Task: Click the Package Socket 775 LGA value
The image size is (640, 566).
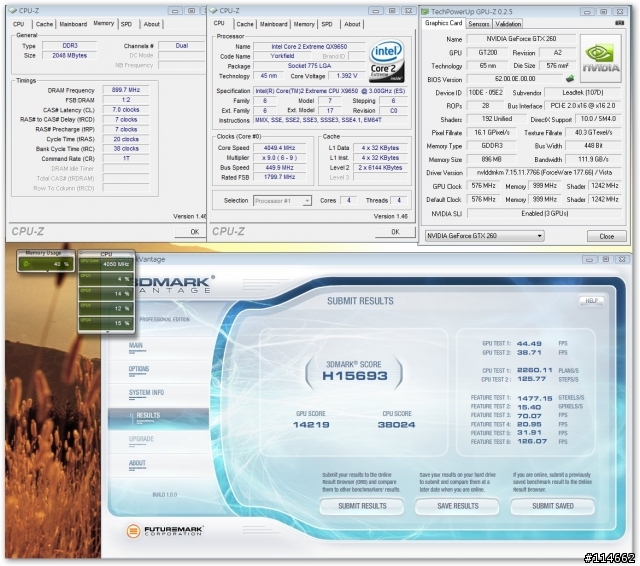Action: pos(309,66)
